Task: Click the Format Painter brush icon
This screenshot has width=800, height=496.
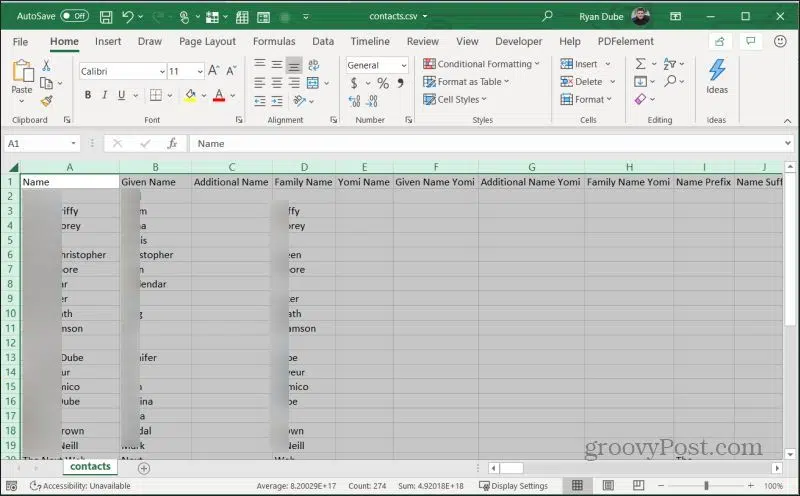Action: pos(46,101)
